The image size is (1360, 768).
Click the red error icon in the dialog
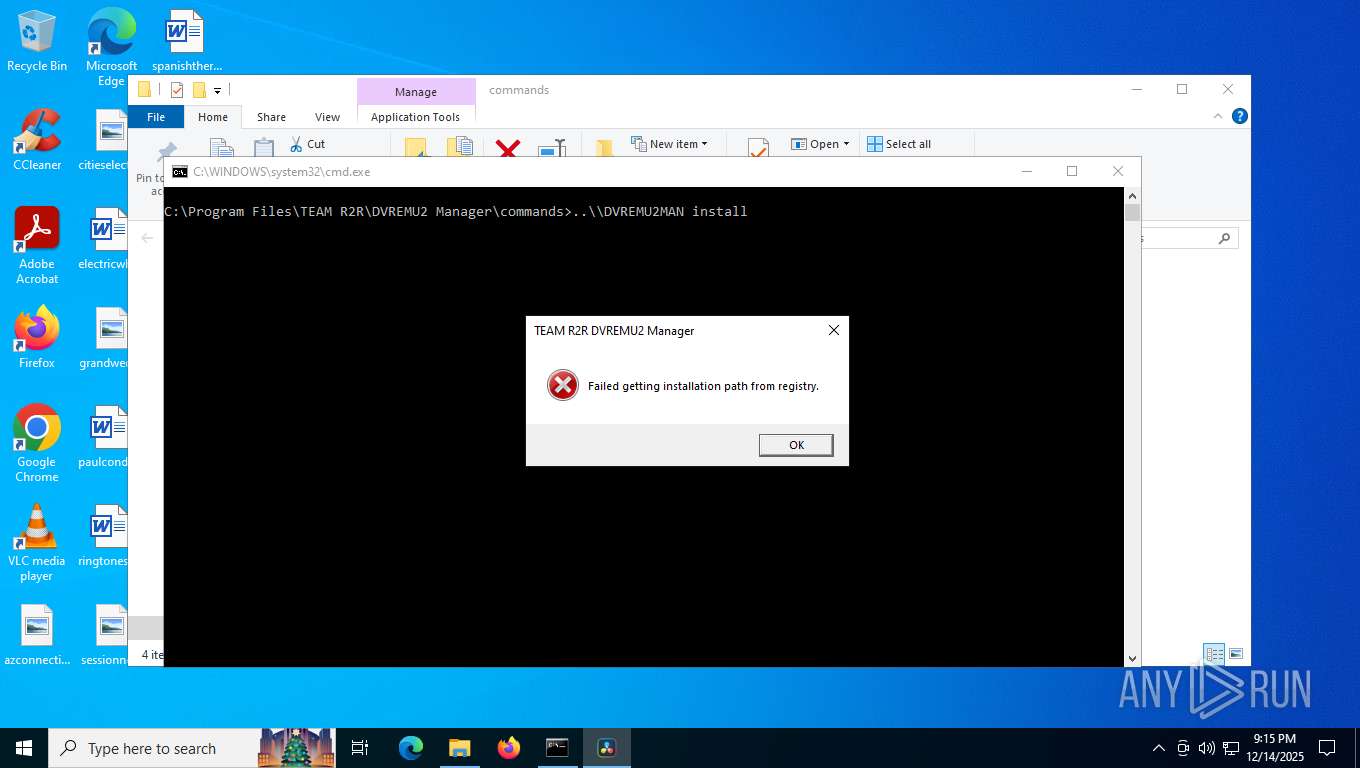(563, 385)
